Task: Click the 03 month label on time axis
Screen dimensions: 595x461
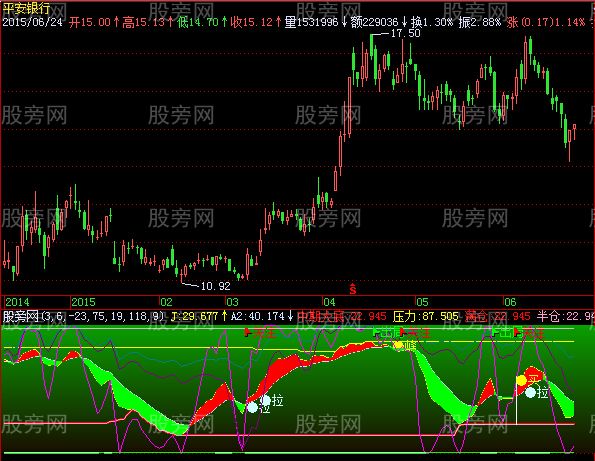Action: 232,302
